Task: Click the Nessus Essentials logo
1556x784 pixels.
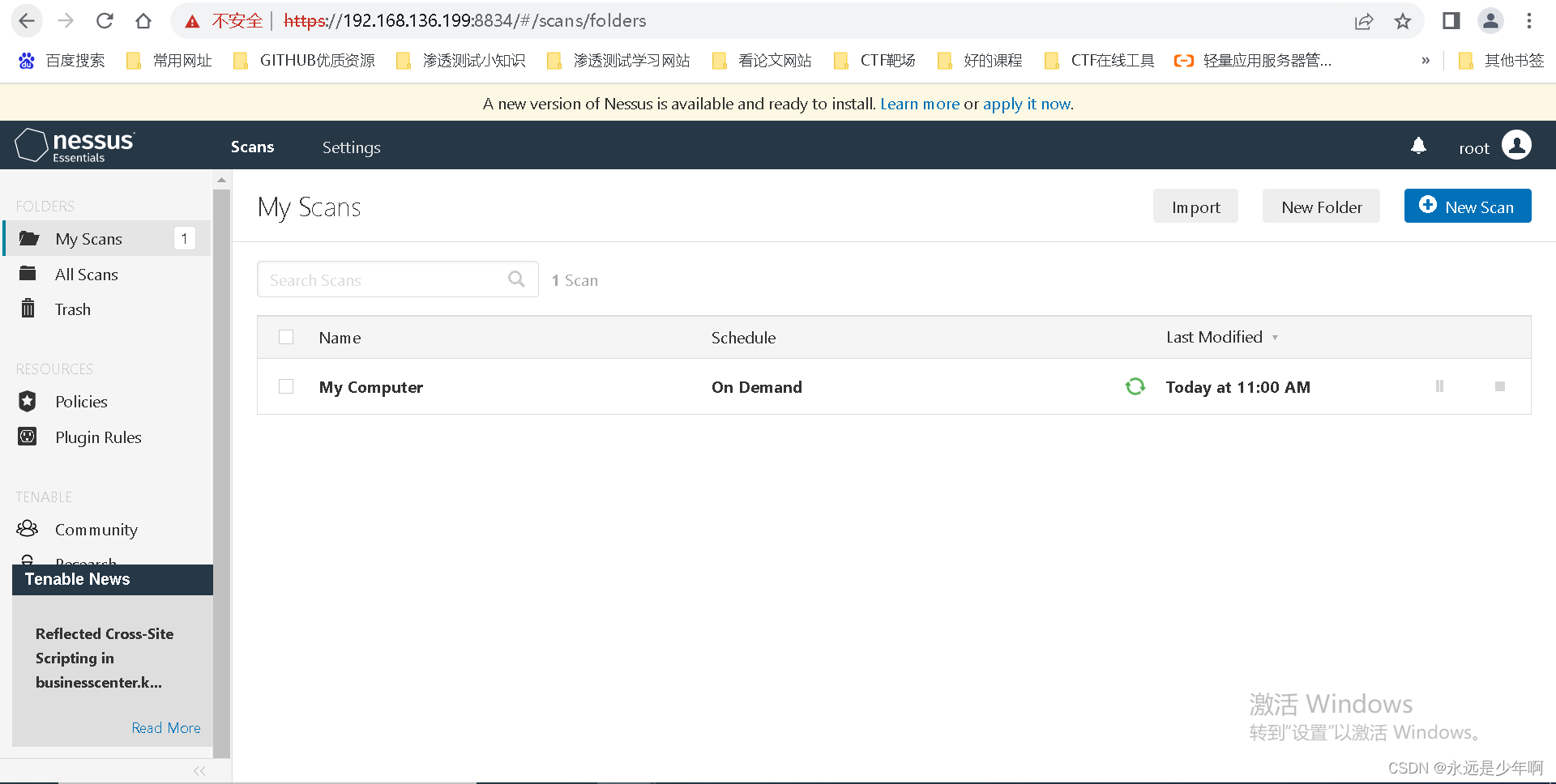Action: (x=75, y=146)
